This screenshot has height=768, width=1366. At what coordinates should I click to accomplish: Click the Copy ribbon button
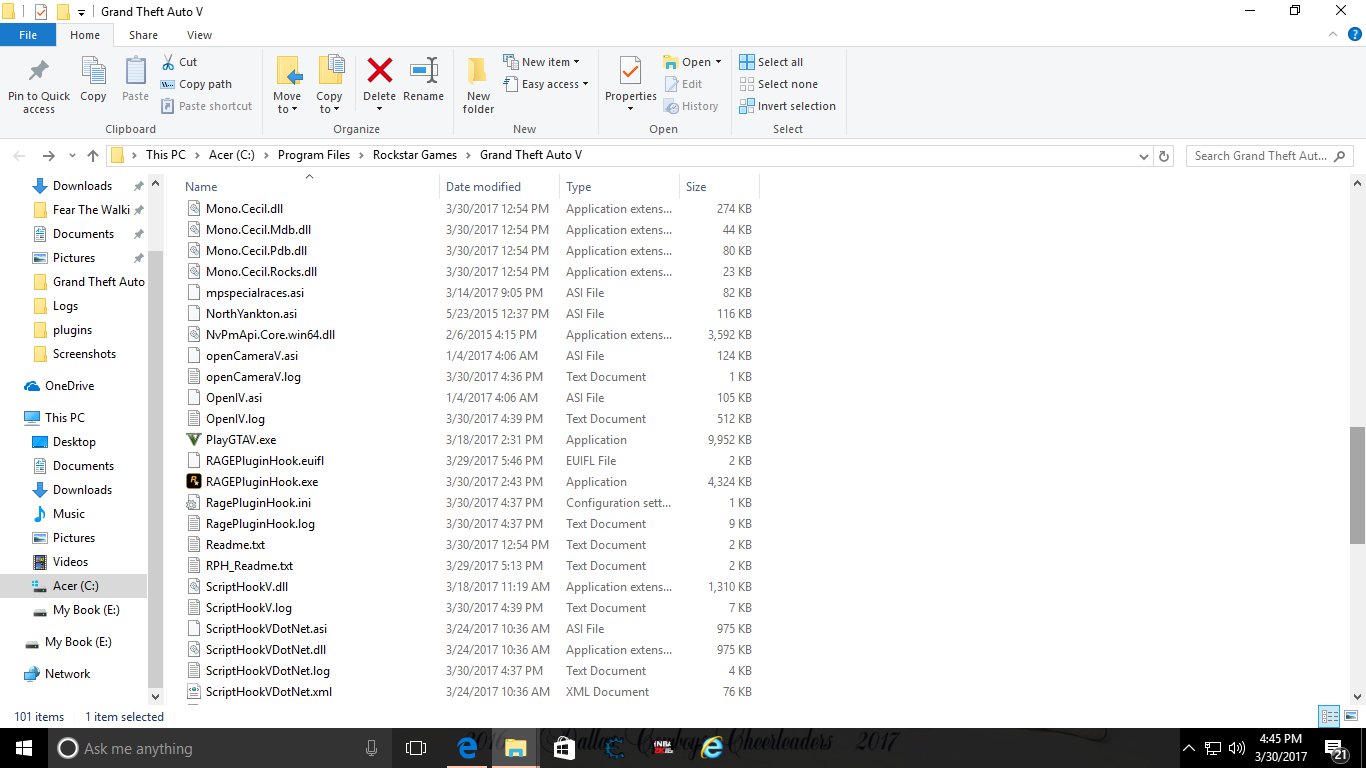[93, 80]
